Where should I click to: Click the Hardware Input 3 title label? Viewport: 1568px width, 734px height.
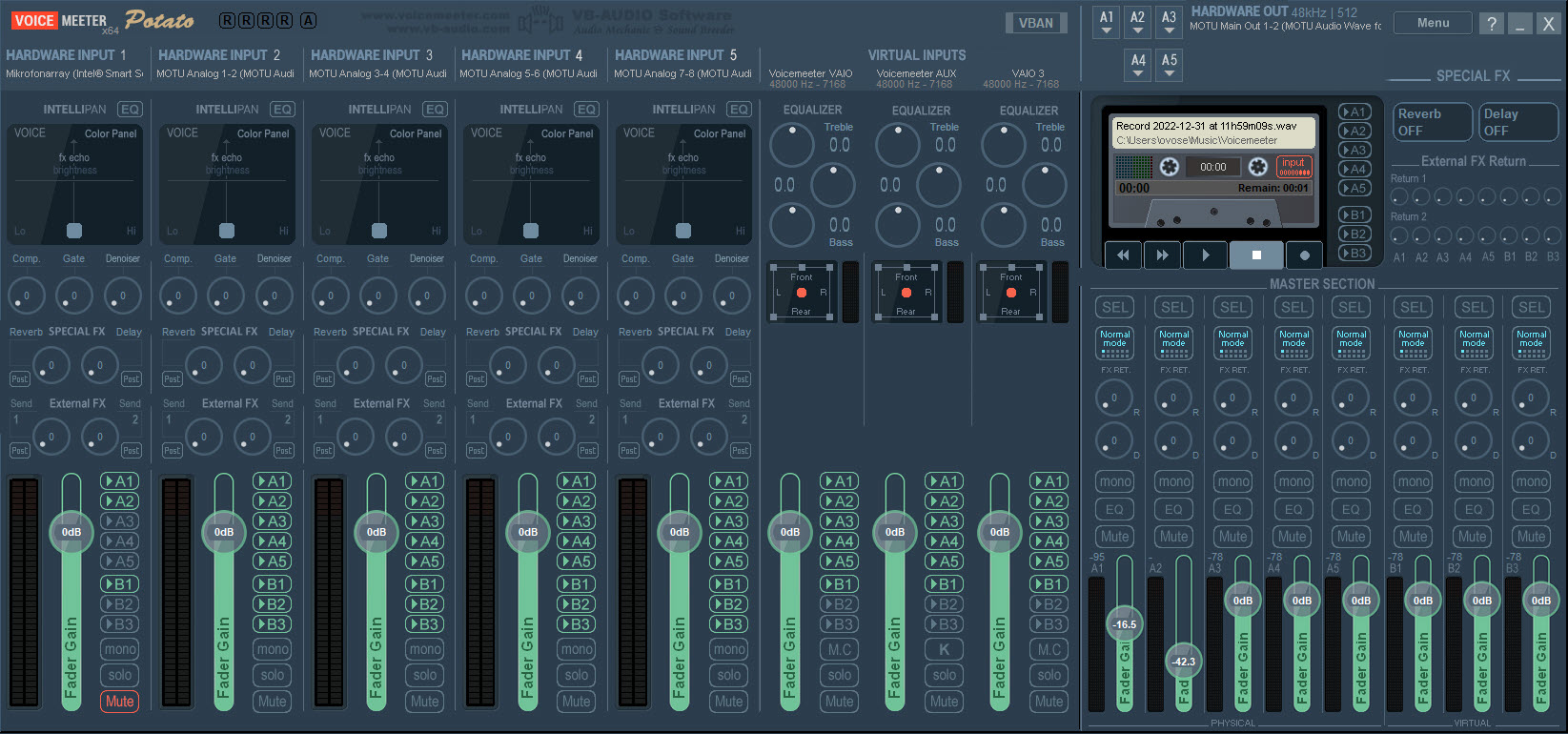coord(372,55)
